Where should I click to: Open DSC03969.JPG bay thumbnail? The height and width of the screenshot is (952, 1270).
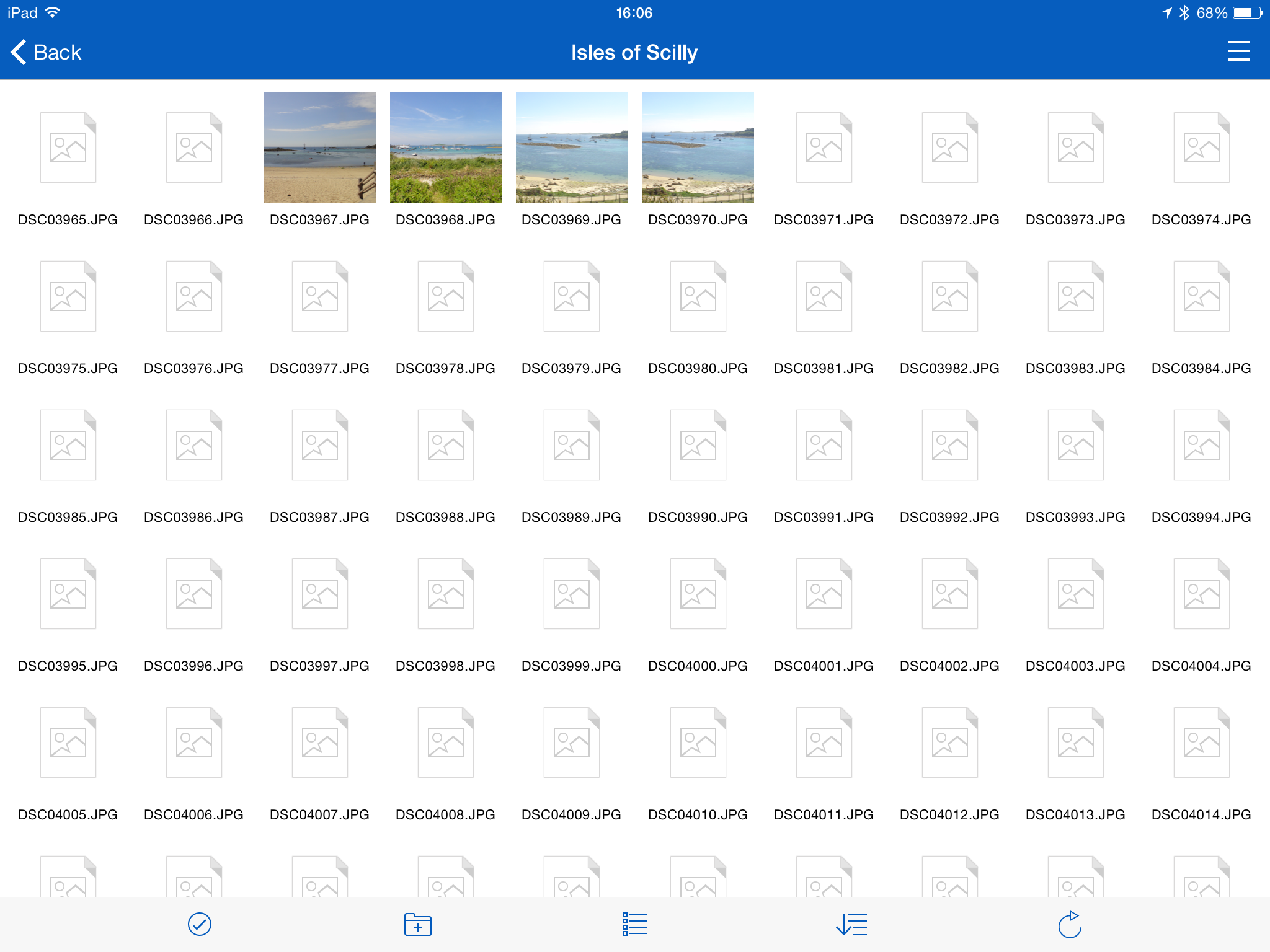click(572, 148)
